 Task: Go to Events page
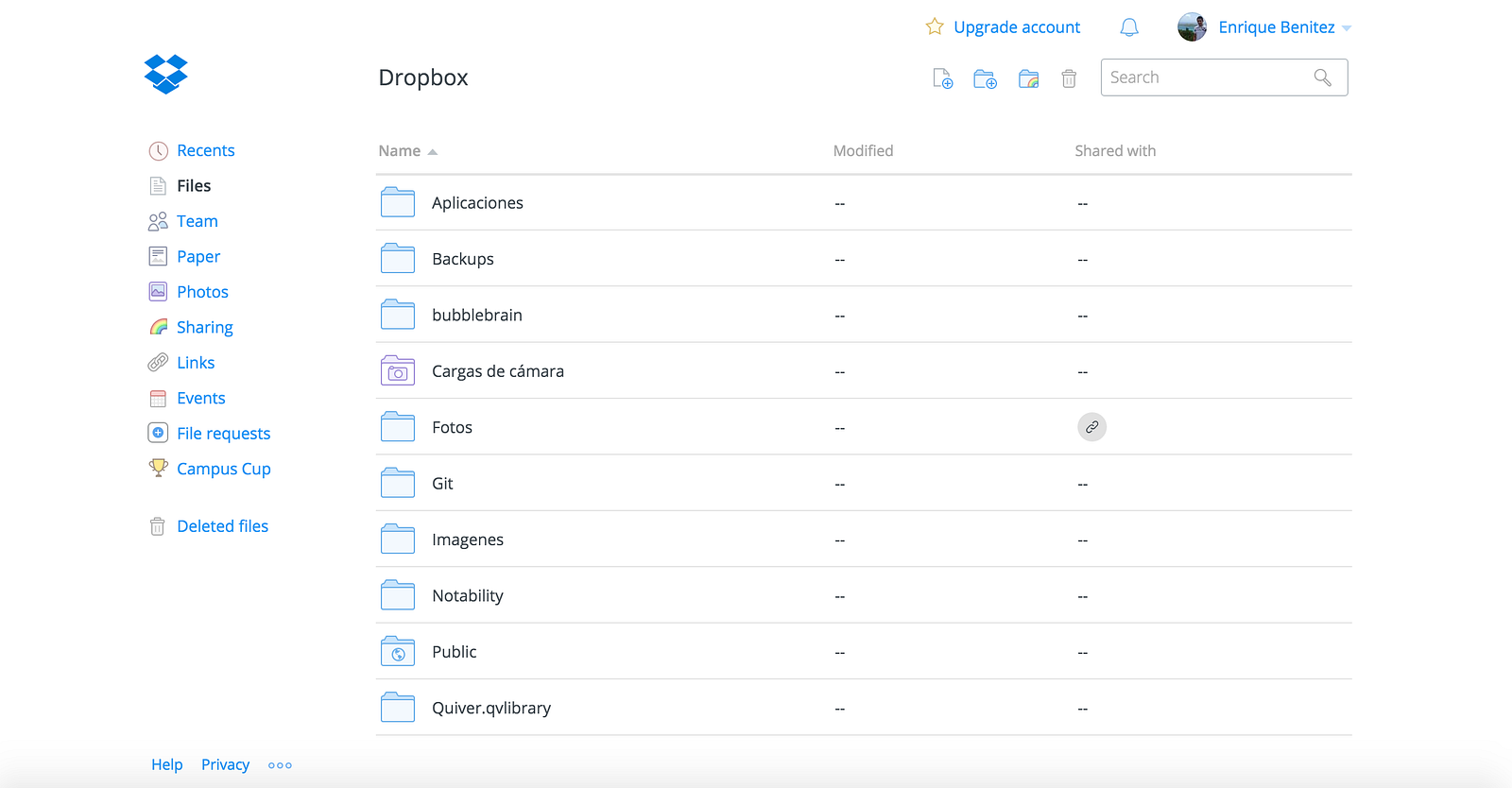tap(201, 399)
